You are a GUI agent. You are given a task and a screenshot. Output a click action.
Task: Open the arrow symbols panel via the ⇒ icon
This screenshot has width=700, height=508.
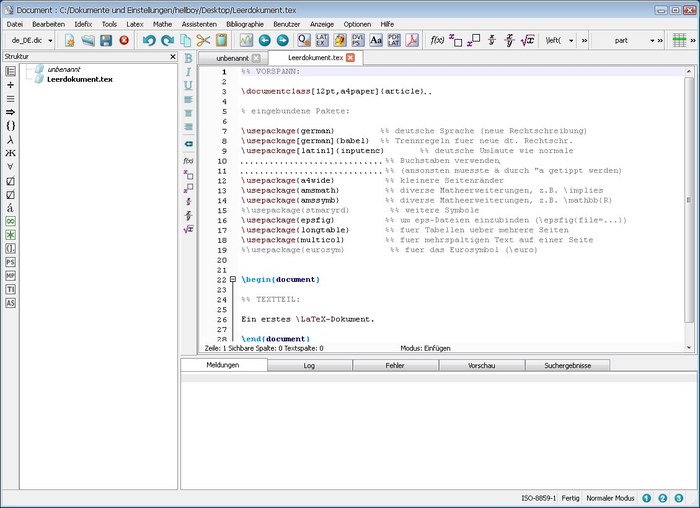pyautogui.click(x=10, y=112)
